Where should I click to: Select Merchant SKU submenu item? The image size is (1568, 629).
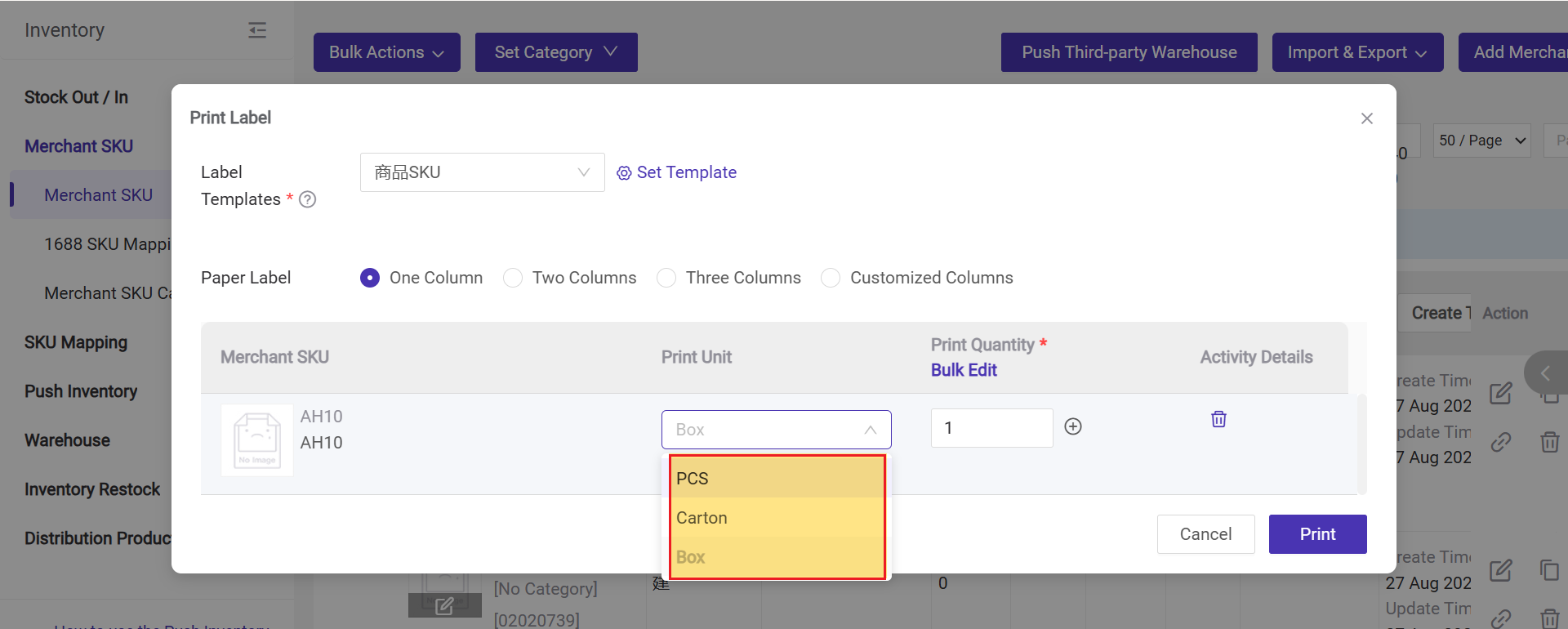[98, 195]
